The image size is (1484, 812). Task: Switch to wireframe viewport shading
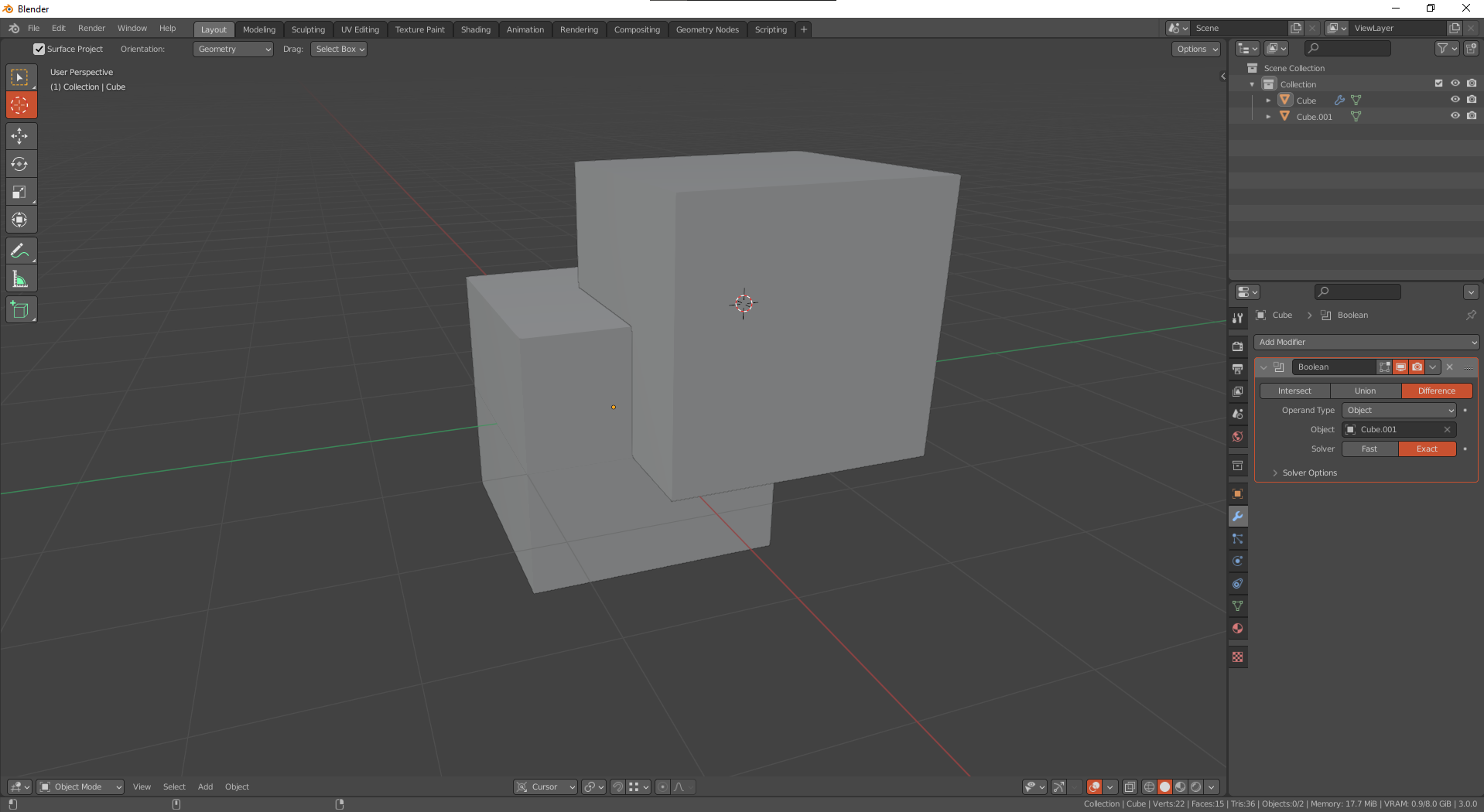pyautogui.click(x=1150, y=787)
